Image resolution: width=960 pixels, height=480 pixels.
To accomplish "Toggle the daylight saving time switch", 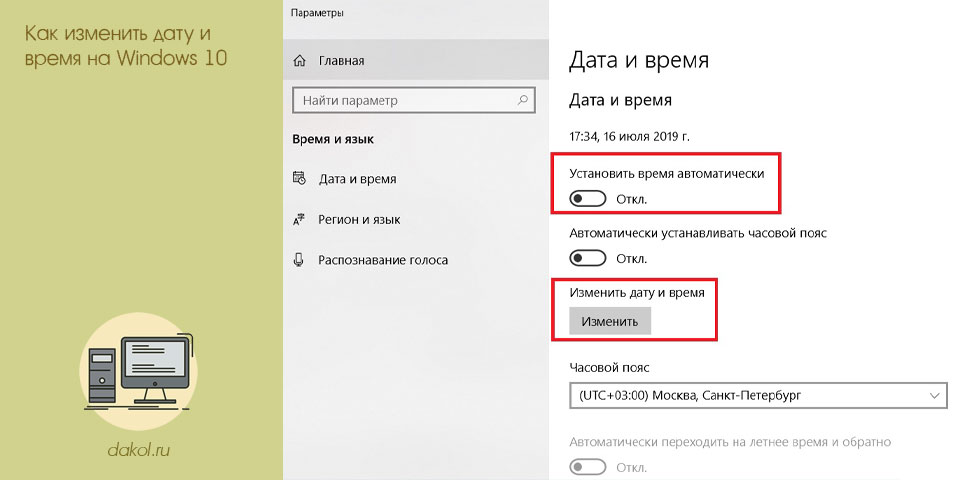I will tap(588, 468).
